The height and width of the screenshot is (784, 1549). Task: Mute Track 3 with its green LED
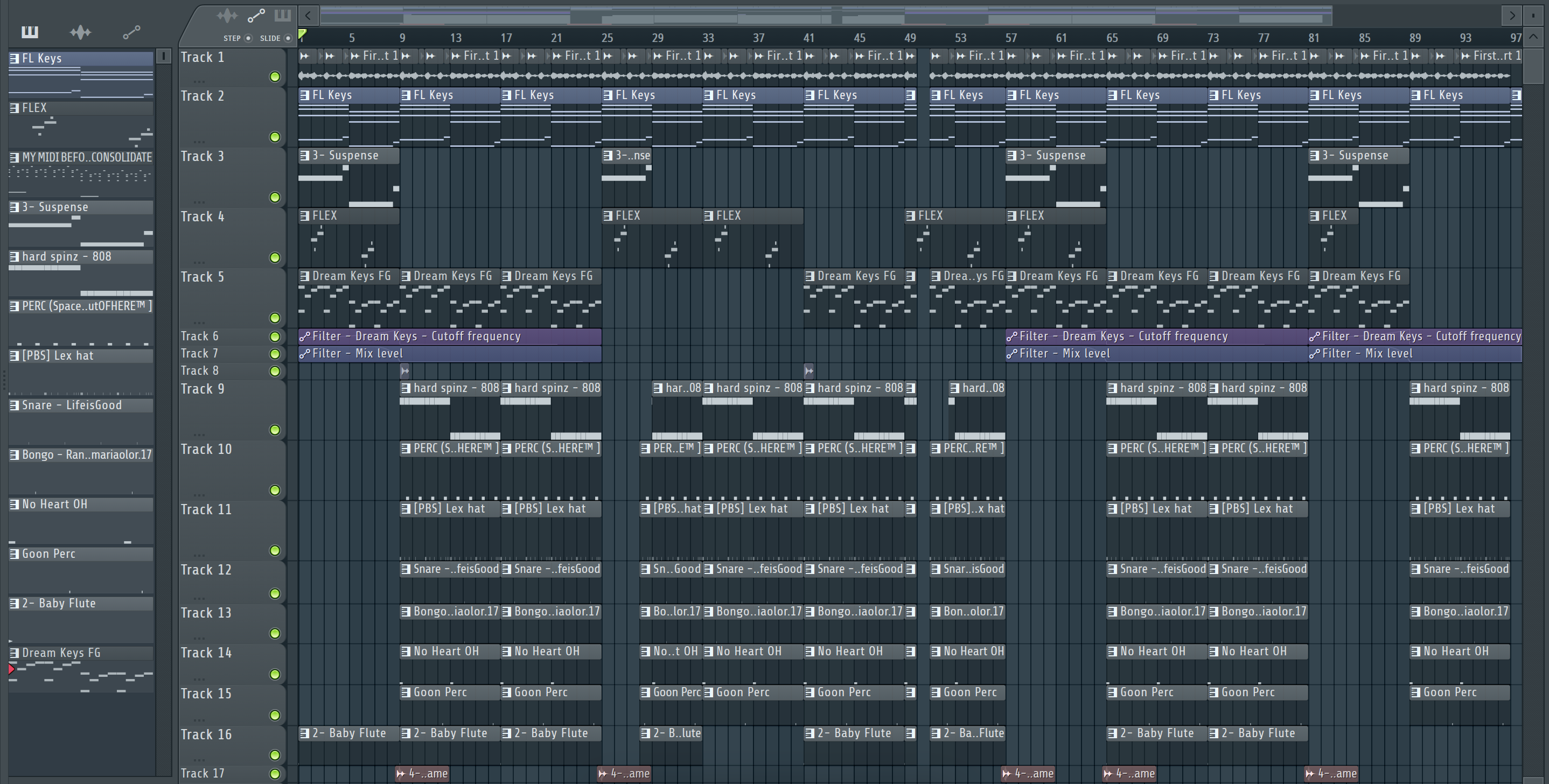(275, 197)
